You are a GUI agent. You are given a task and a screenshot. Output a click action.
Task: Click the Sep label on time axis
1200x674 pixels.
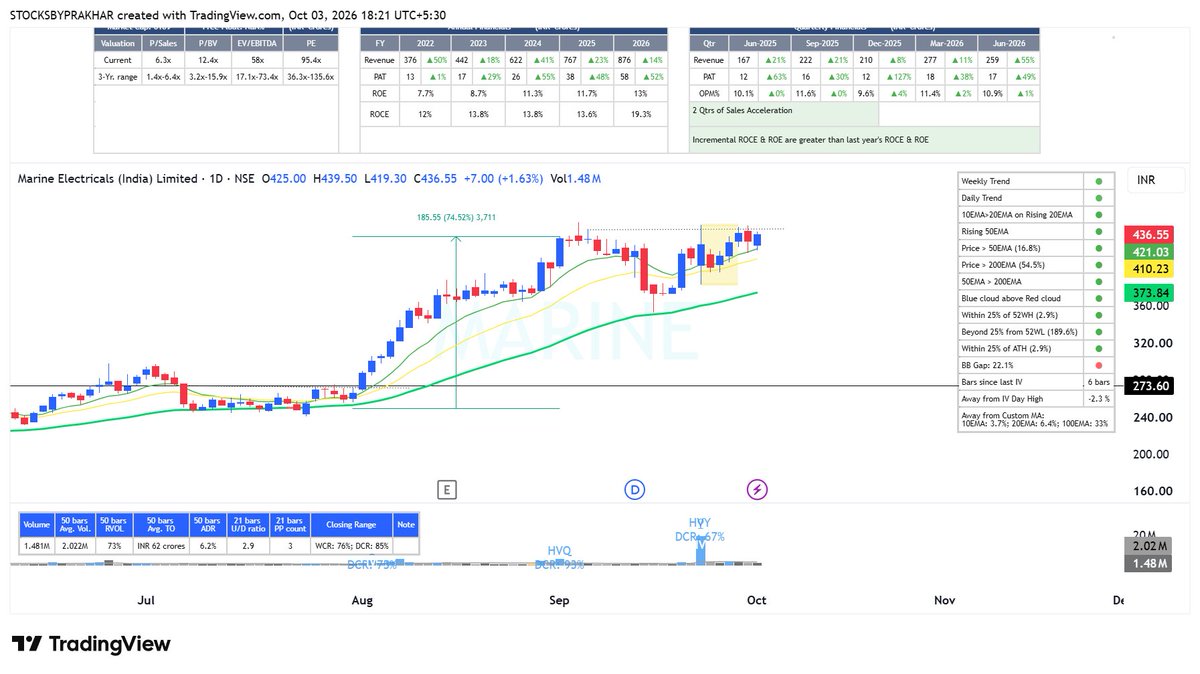point(559,600)
